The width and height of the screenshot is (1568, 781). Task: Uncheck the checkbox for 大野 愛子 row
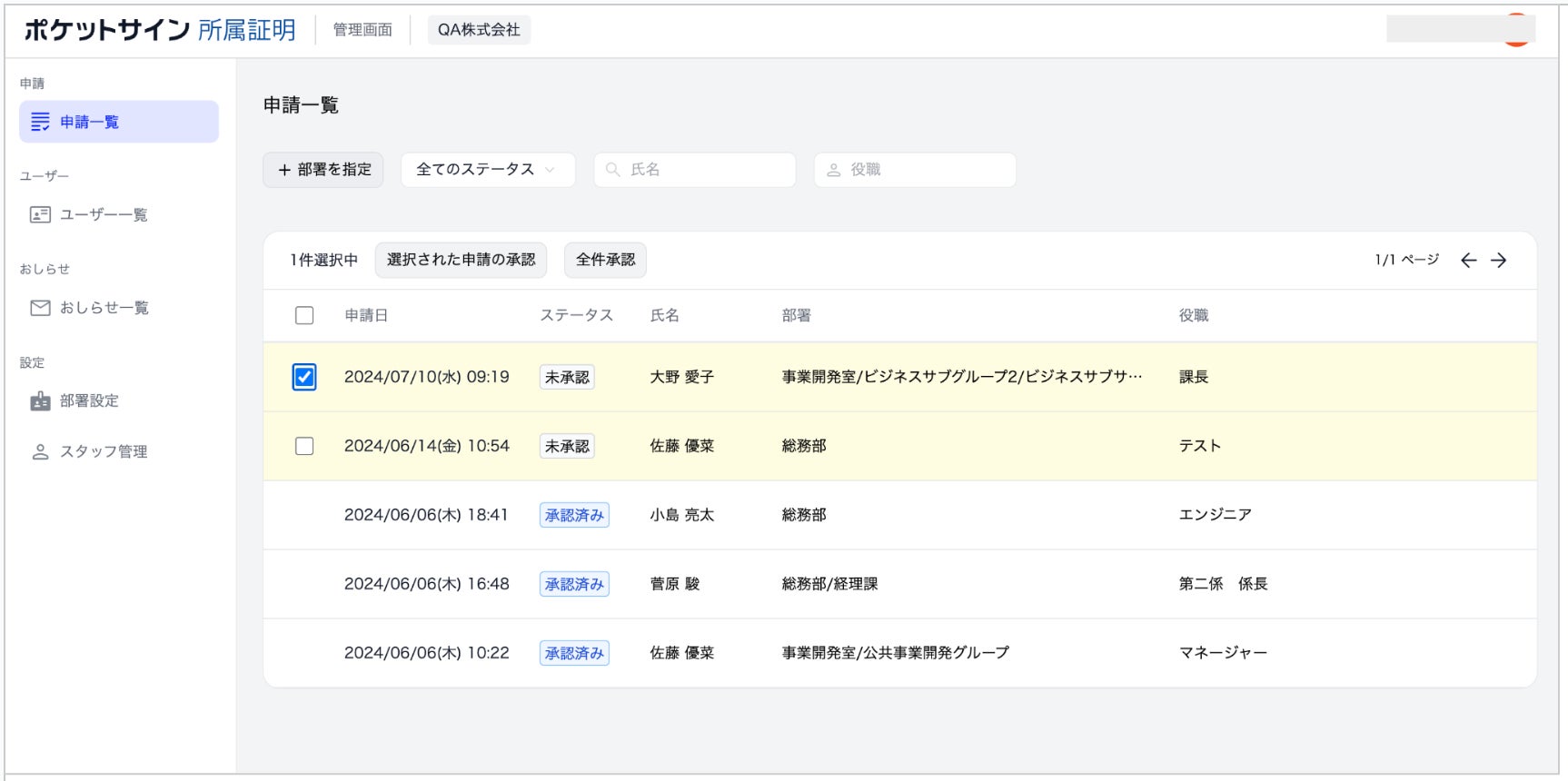(304, 377)
